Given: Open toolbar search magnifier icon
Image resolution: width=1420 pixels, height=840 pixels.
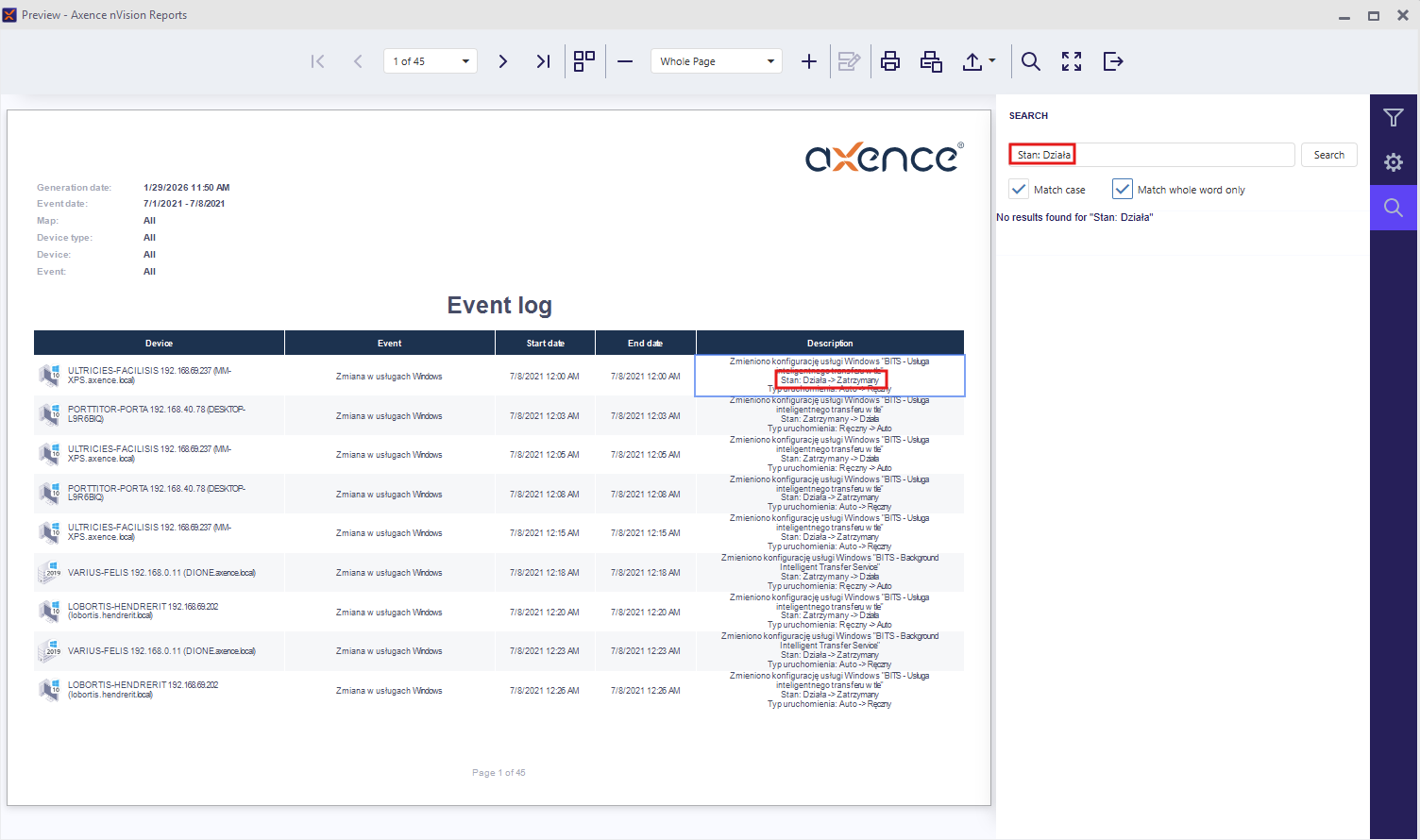Looking at the screenshot, I should 1031,61.
